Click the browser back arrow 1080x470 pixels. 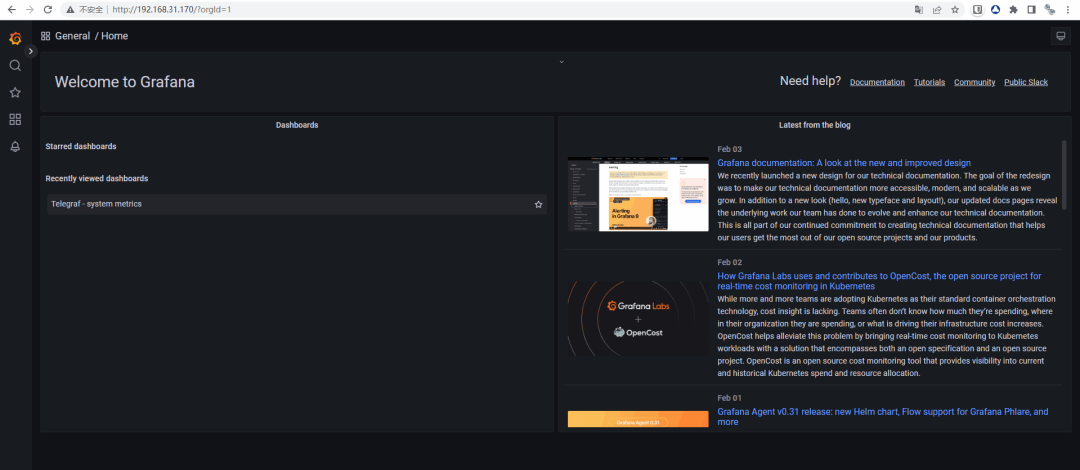(x=12, y=10)
